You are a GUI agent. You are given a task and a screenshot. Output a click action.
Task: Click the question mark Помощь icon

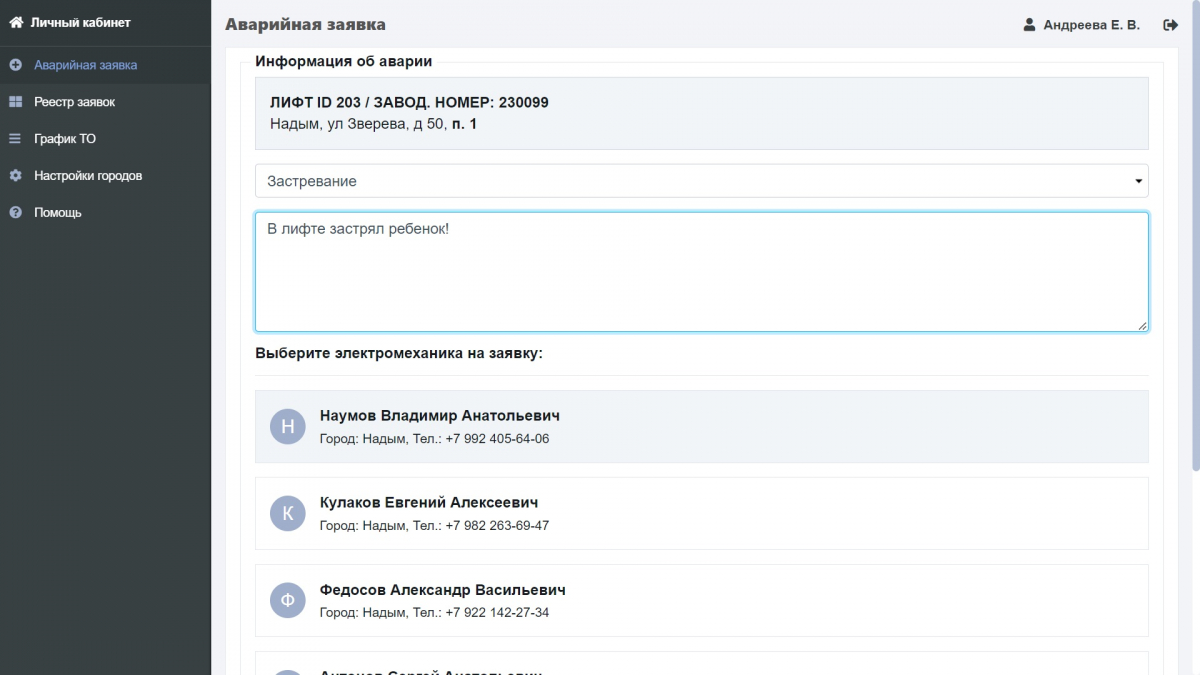[x=15, y=213]
